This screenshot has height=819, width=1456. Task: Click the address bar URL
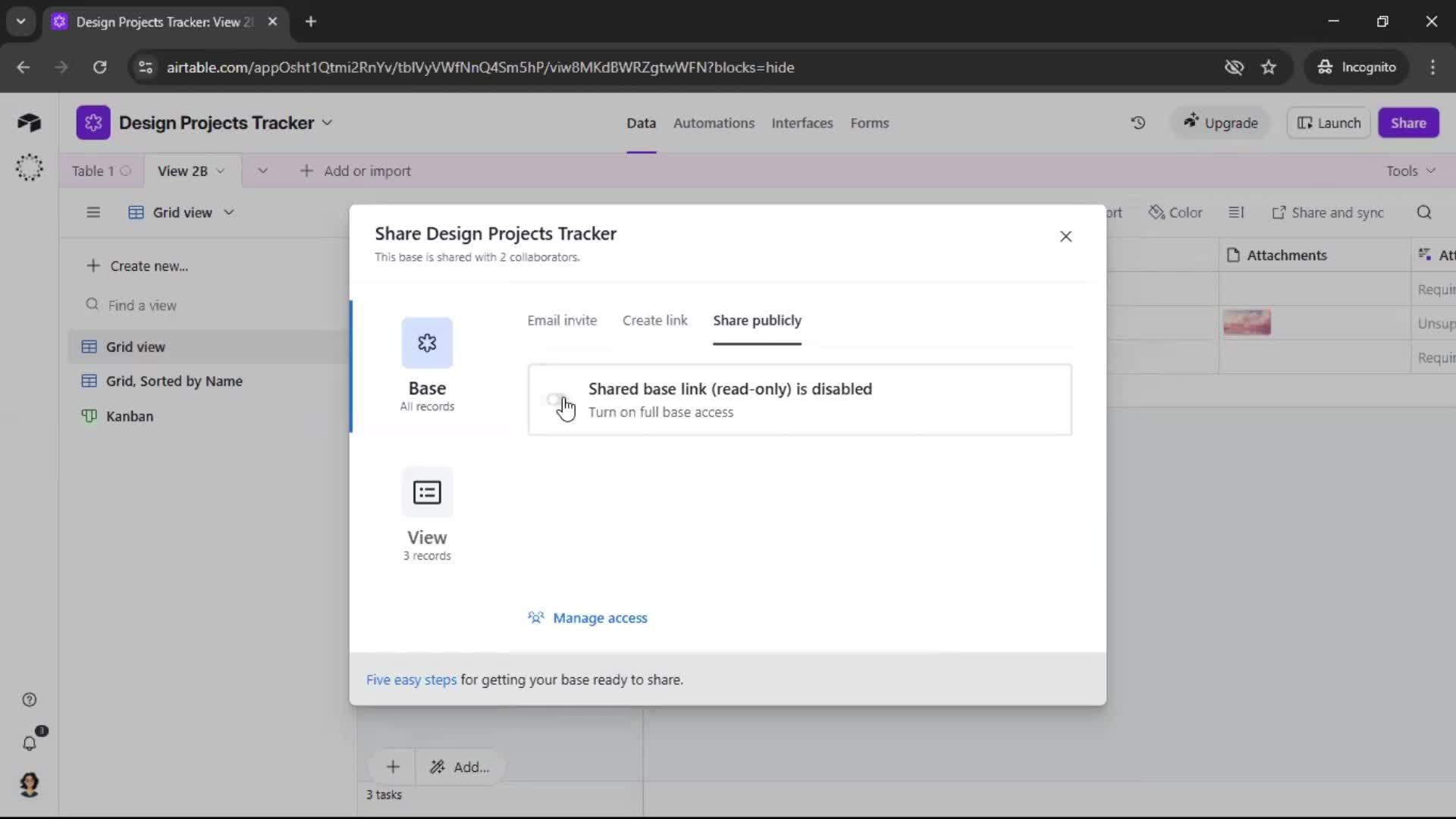click(x=480, y=67)
